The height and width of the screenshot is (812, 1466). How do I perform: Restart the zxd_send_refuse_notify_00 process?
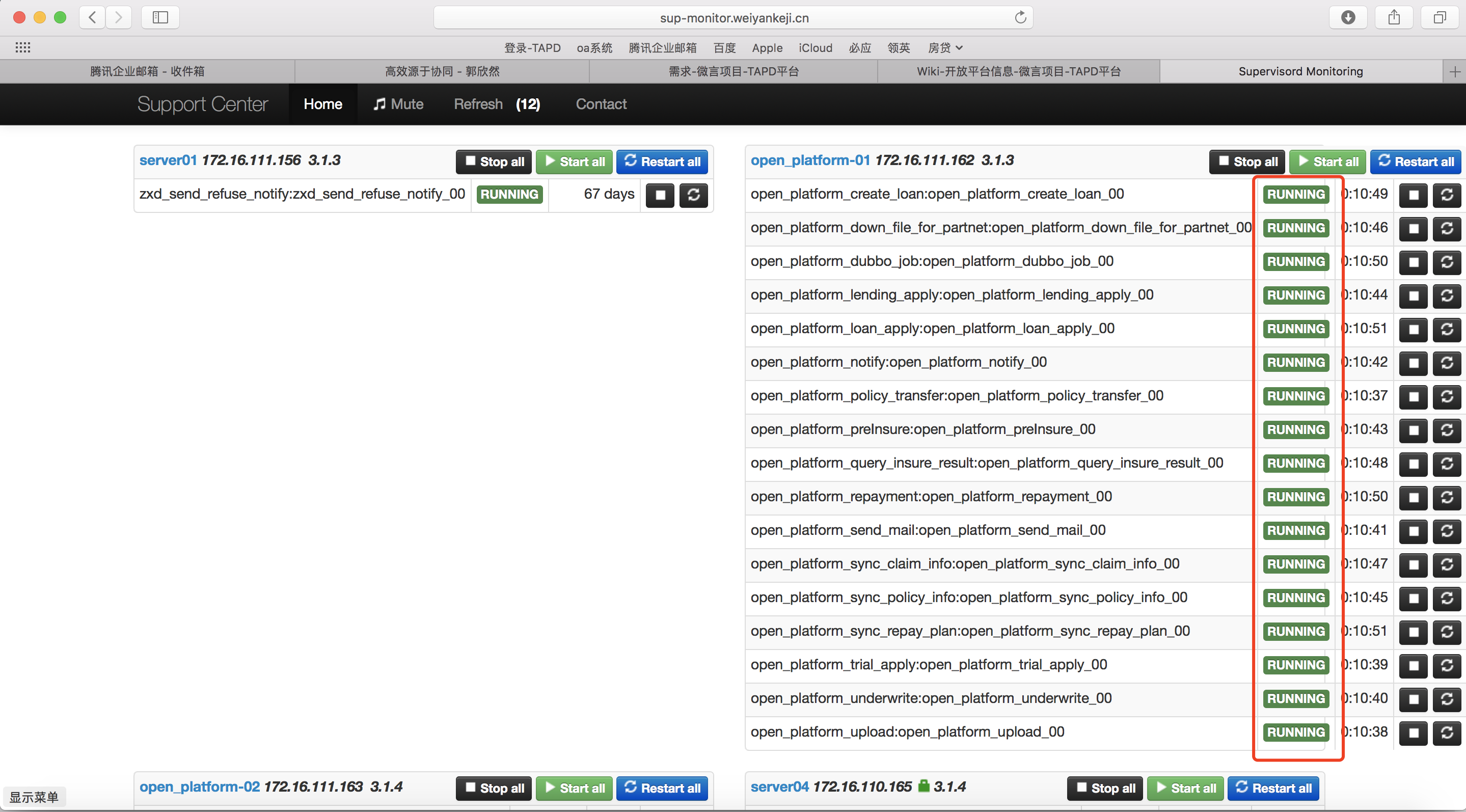tap(693, 195)
